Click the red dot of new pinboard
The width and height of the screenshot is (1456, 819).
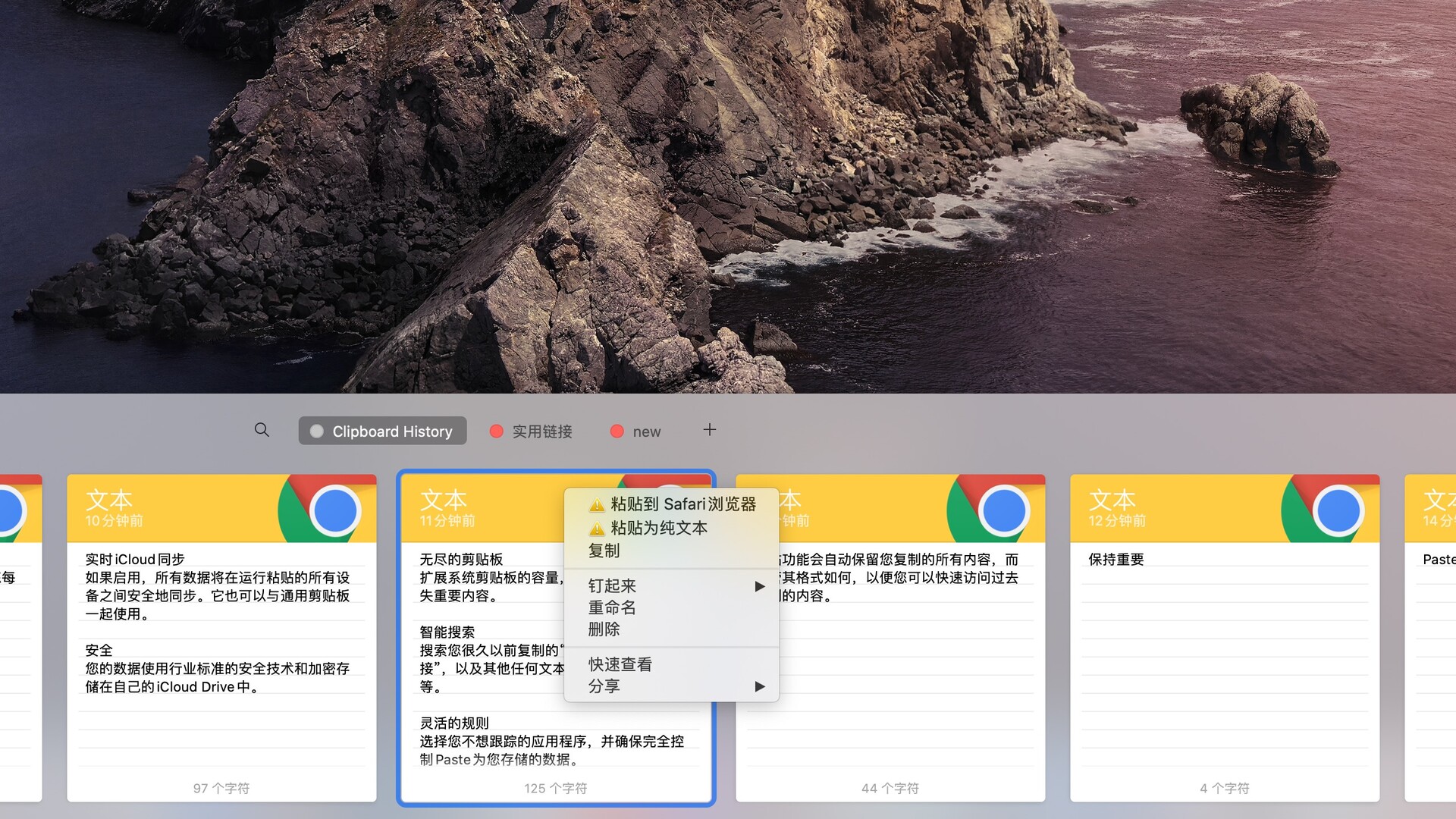click(617, 431)
